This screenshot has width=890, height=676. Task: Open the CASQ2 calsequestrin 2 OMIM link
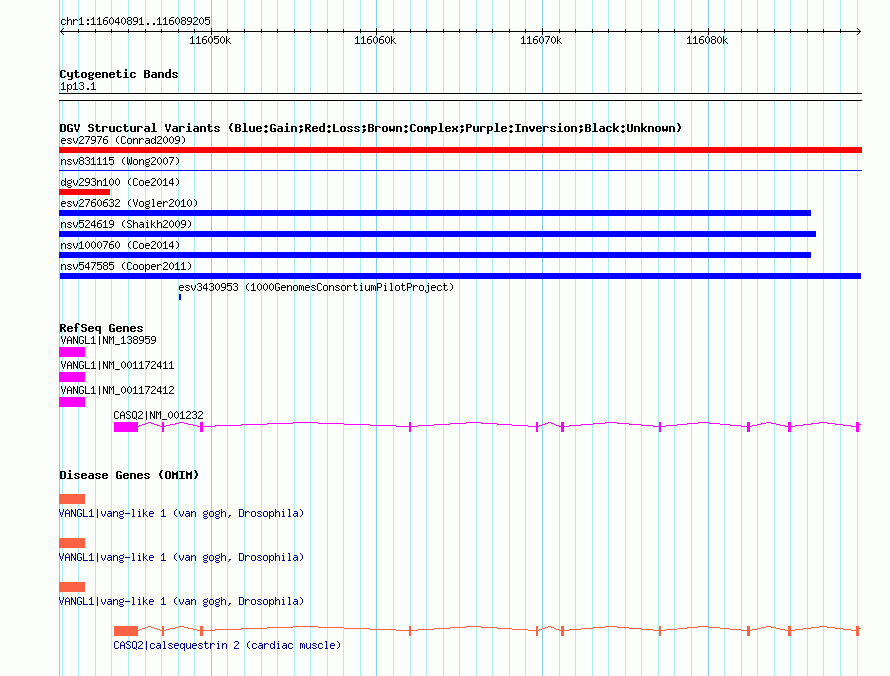[x=227, y=645]
